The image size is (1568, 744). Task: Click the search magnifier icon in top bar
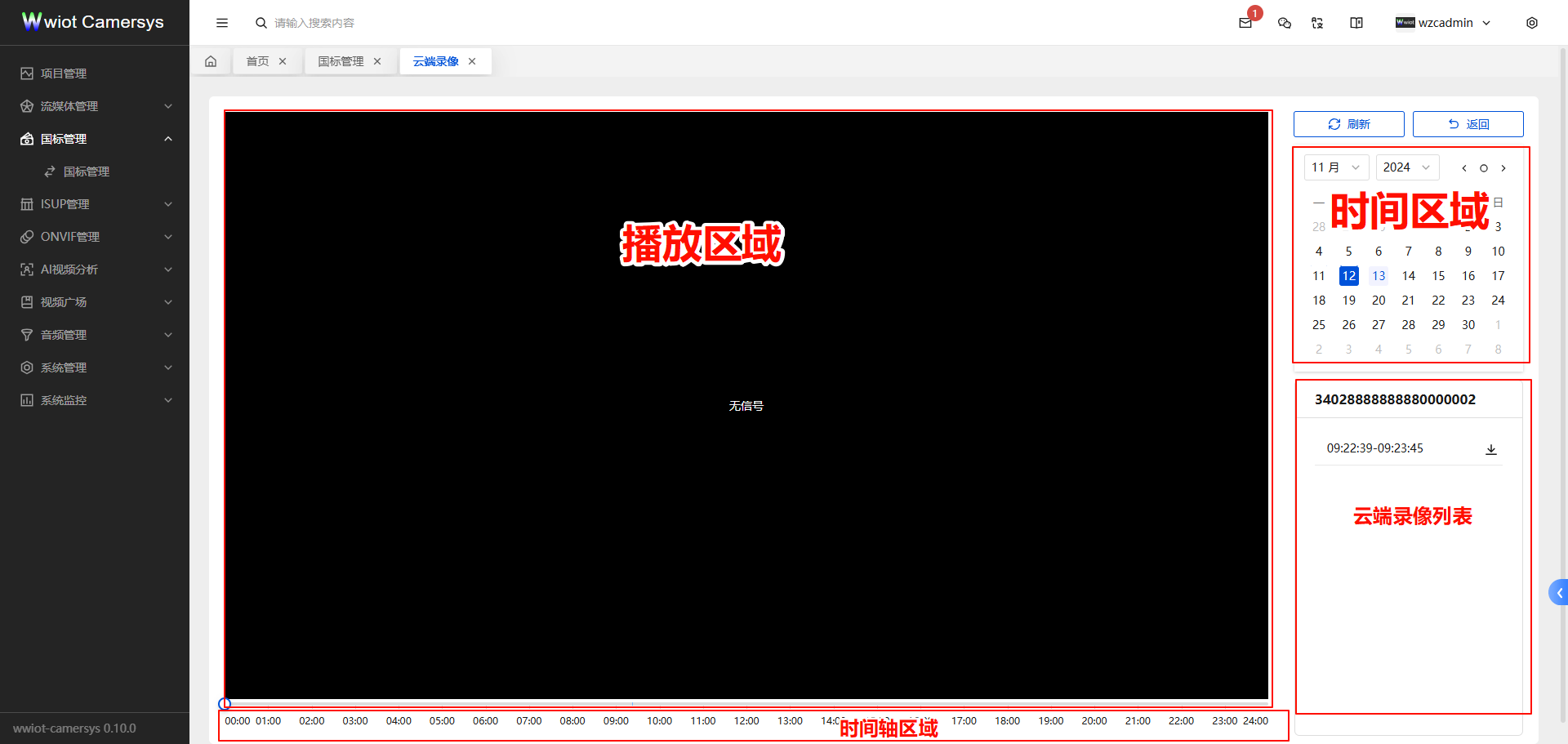coord(261,23)
